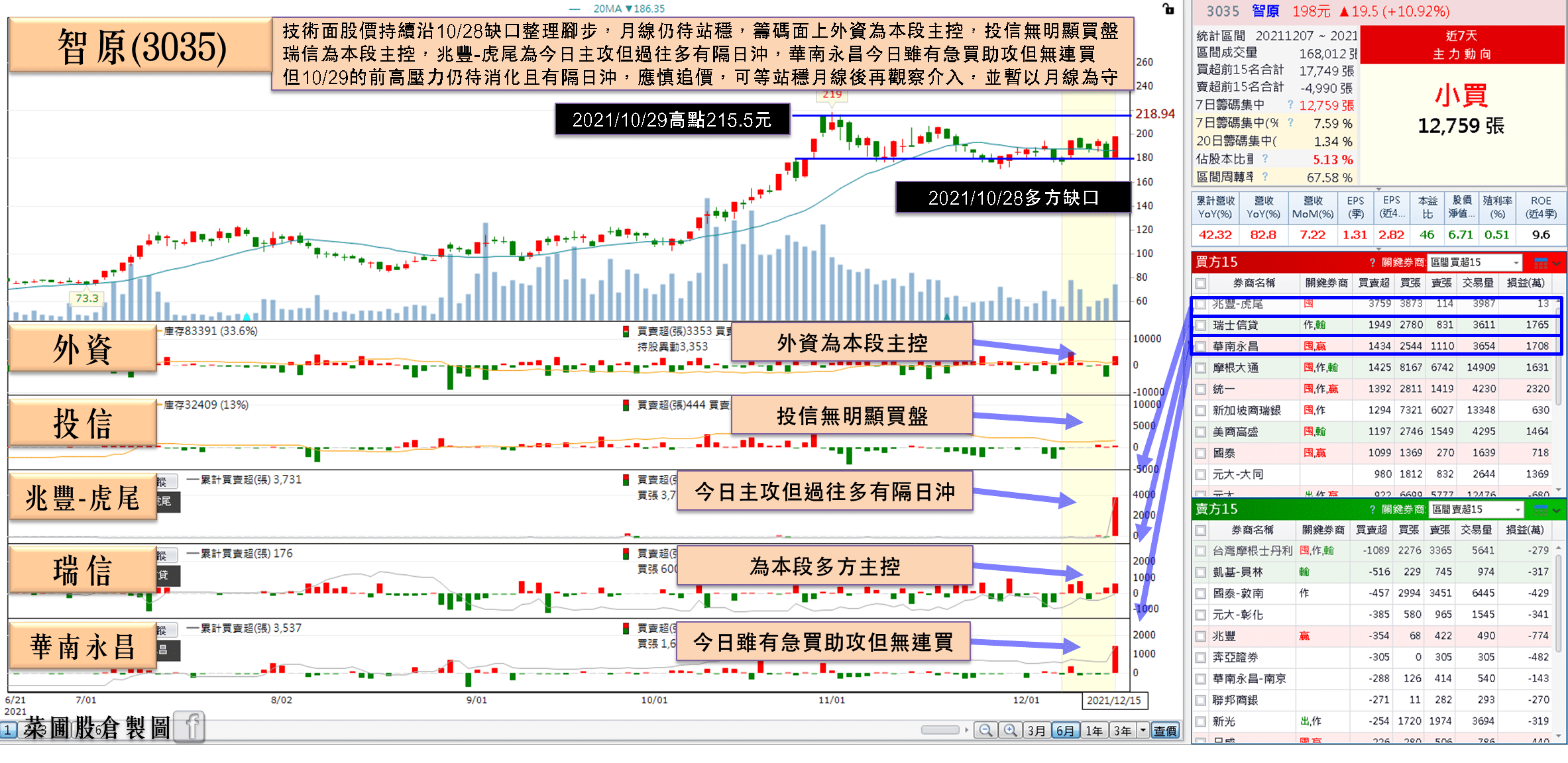Check the 新加坡商瑞銀 broker row
The width and height of the screenshot is (1568, 763).
pyautogui.click(x=1200, y=411)
